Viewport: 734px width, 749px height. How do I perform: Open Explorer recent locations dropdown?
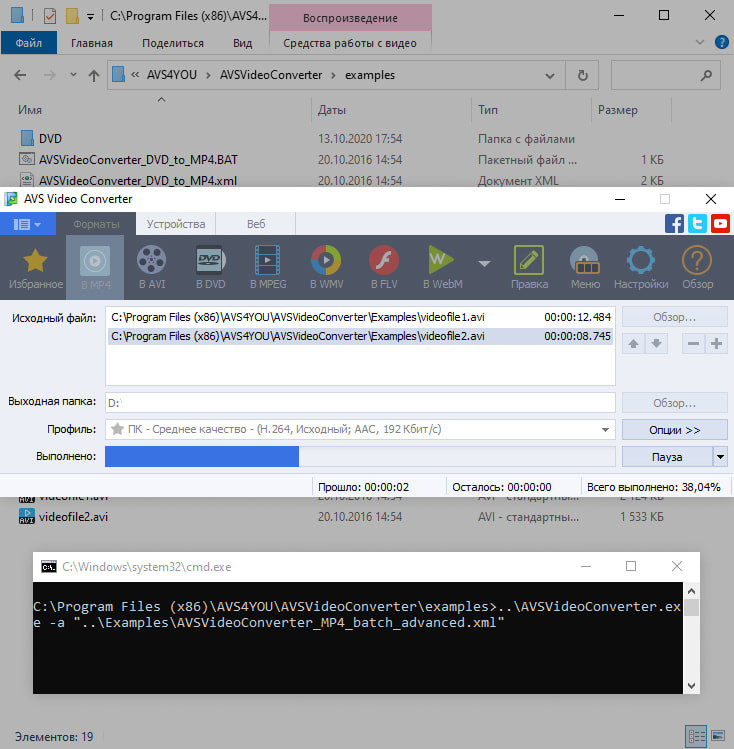[73, 75]
